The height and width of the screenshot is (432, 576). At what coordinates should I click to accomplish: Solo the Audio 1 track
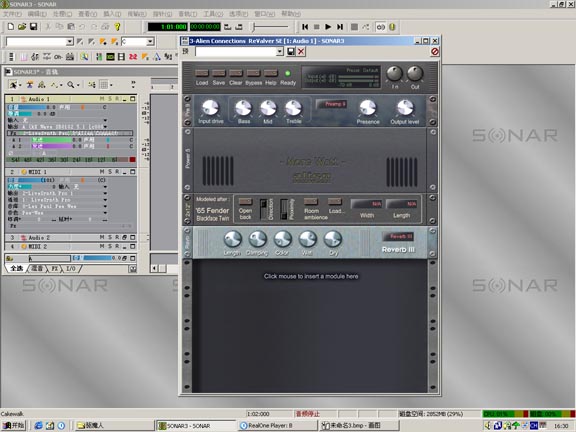coord(110,99)
